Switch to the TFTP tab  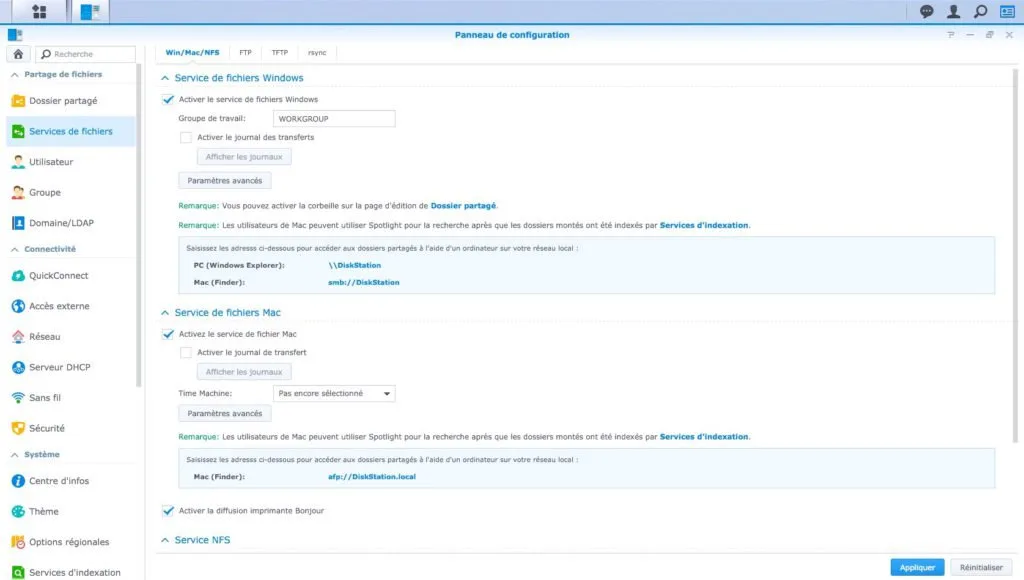pos(280,52)
